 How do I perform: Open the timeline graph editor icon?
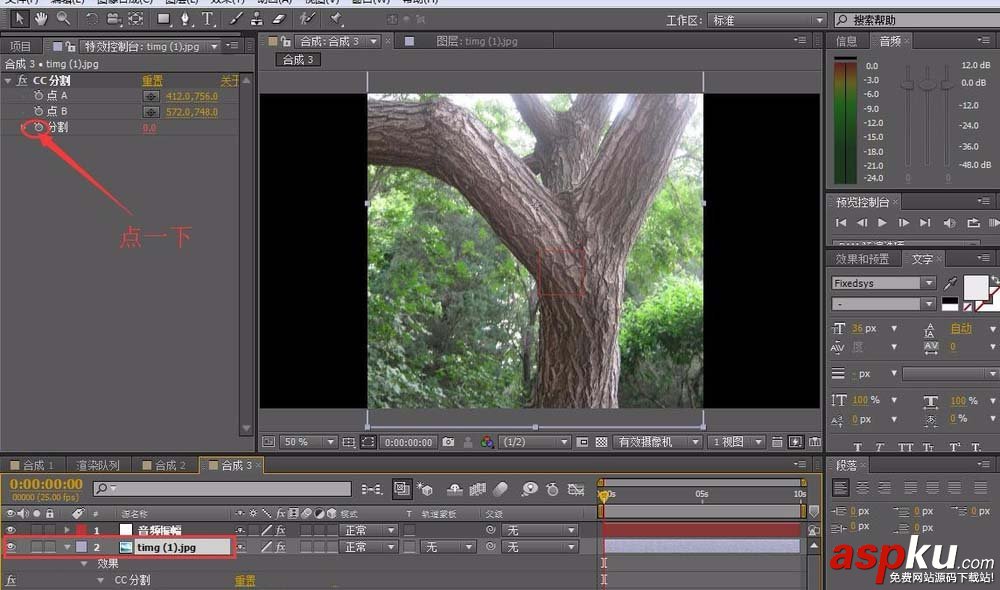576,489
